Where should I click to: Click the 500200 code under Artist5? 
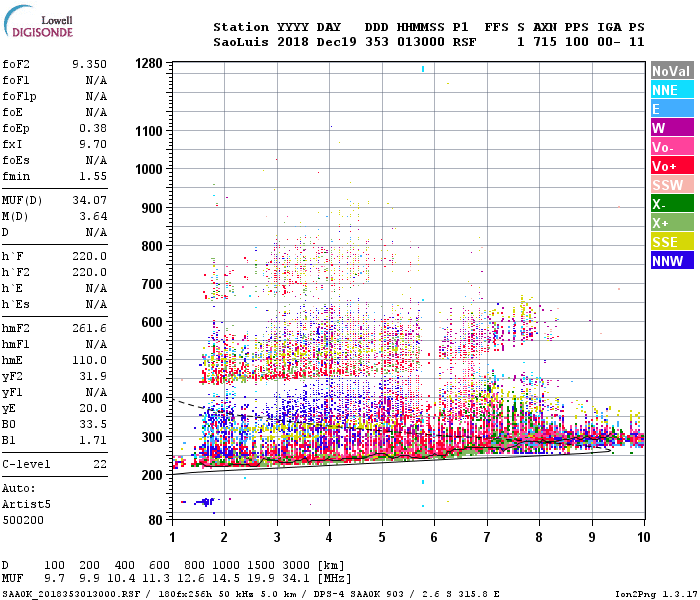tap(23, 520)
